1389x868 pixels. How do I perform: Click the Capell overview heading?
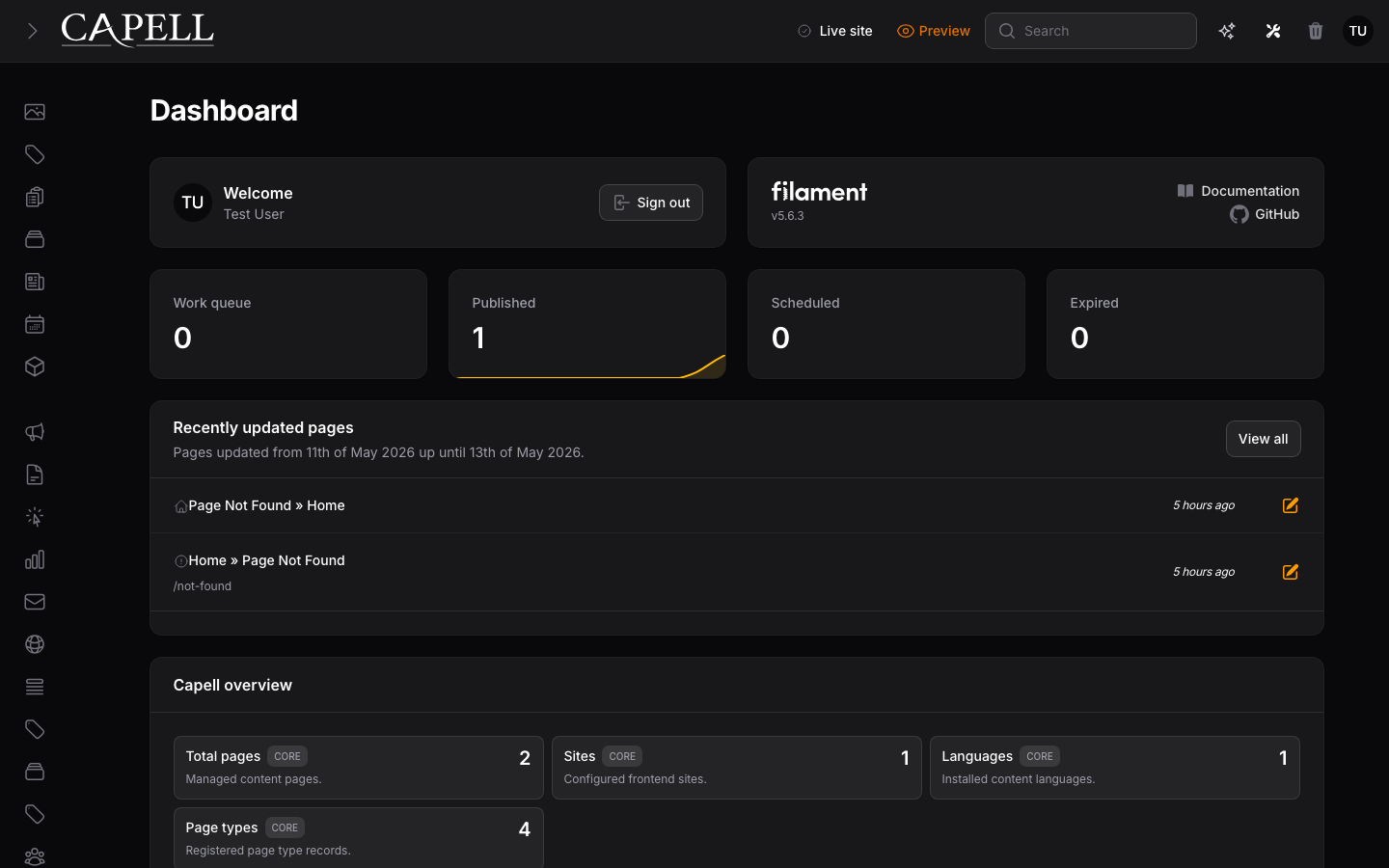click(x=232, y=685)
